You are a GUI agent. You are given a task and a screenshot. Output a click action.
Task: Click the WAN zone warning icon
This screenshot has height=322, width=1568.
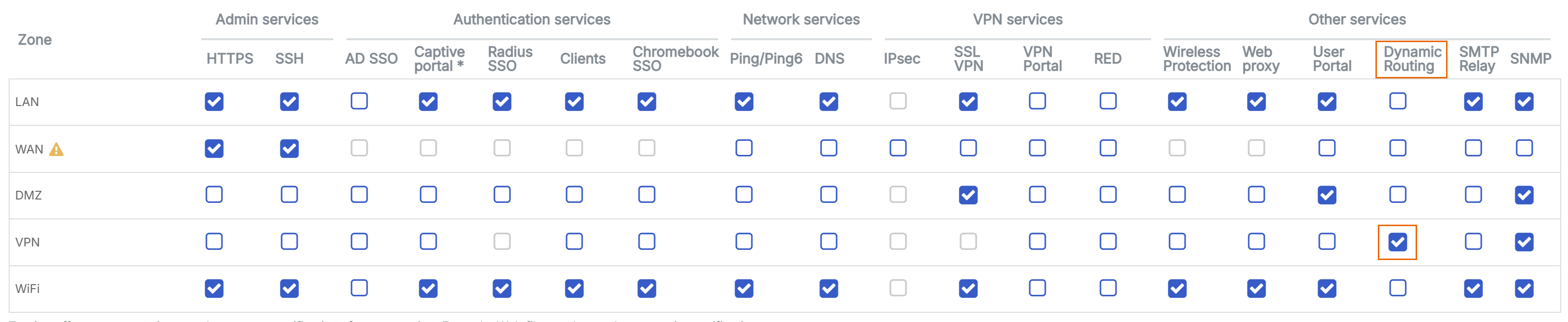pos(56,149)
